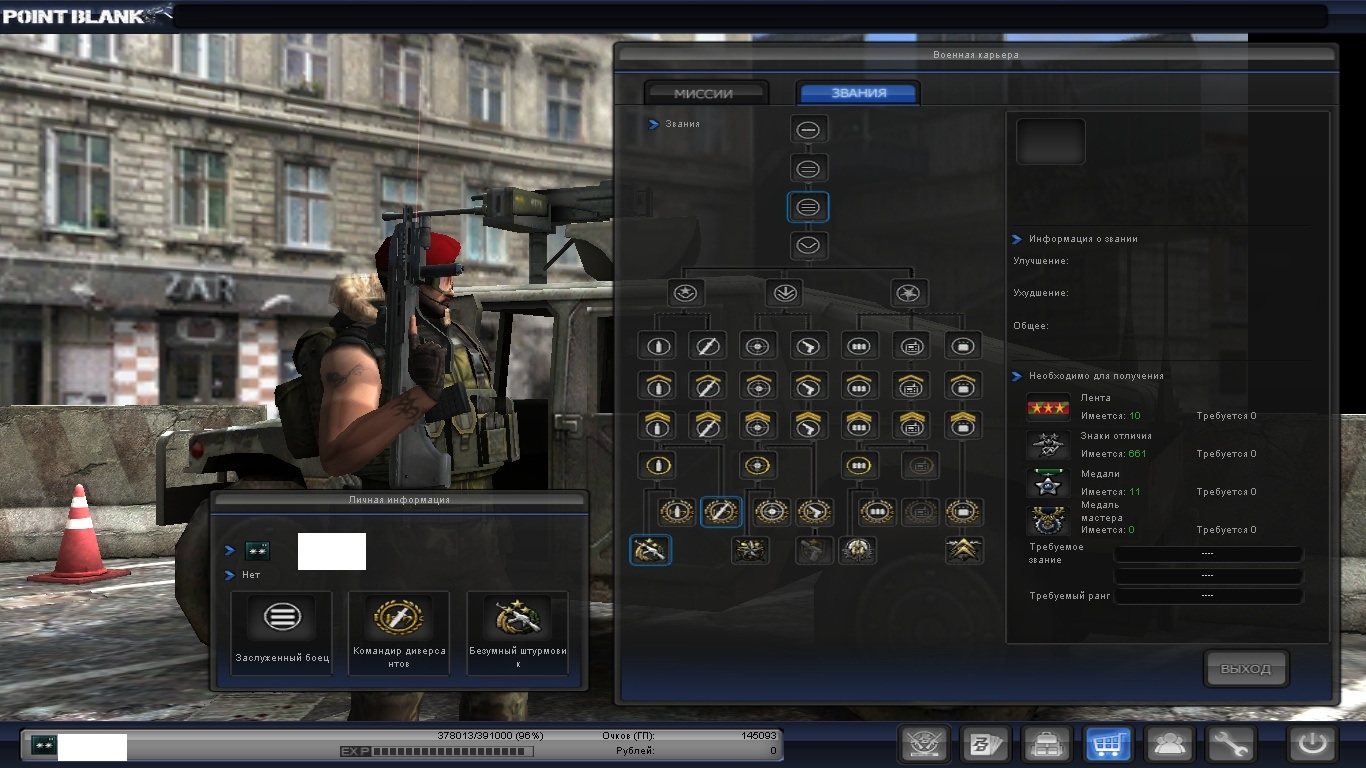Viewport: 1366px width, 768px height.
Task: Click the Медали requirement icon
Action: point(1048,483)
